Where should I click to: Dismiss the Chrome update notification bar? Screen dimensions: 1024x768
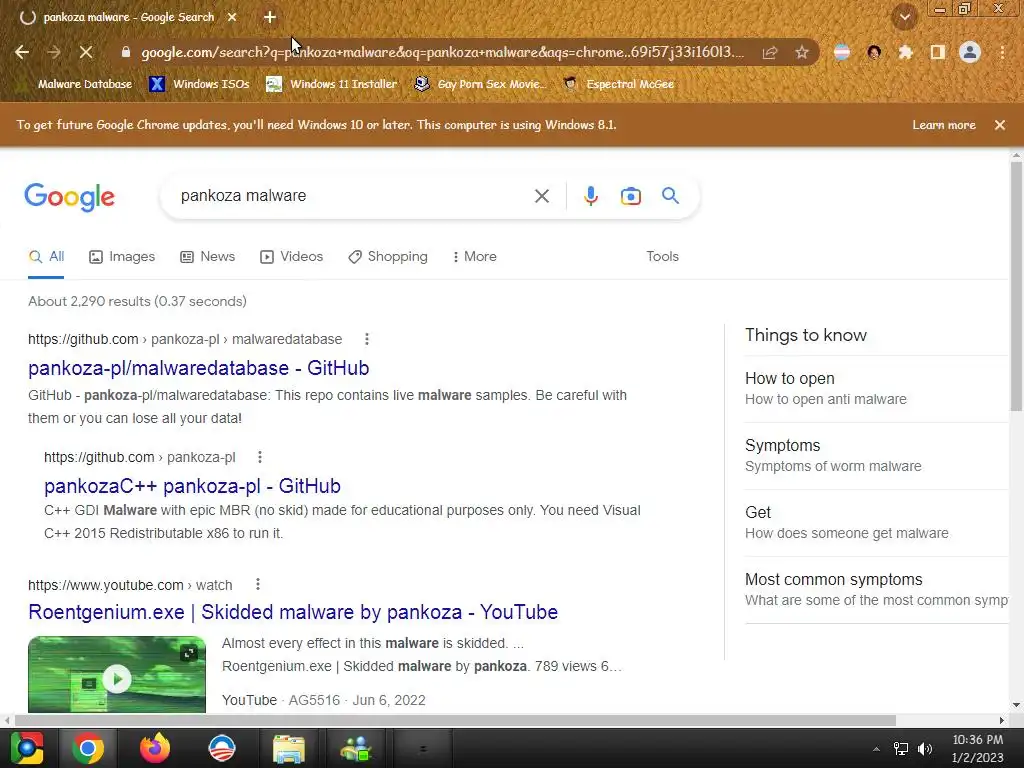pyautogui.click(x=1000, y=125)
